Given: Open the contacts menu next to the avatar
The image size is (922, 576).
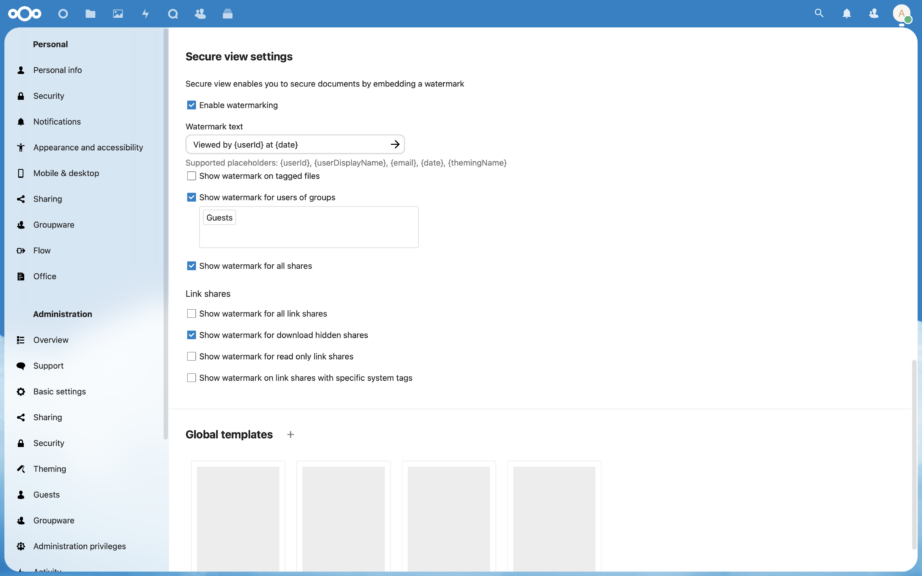Looking at the screenshot, I should (x=873, y=13).
